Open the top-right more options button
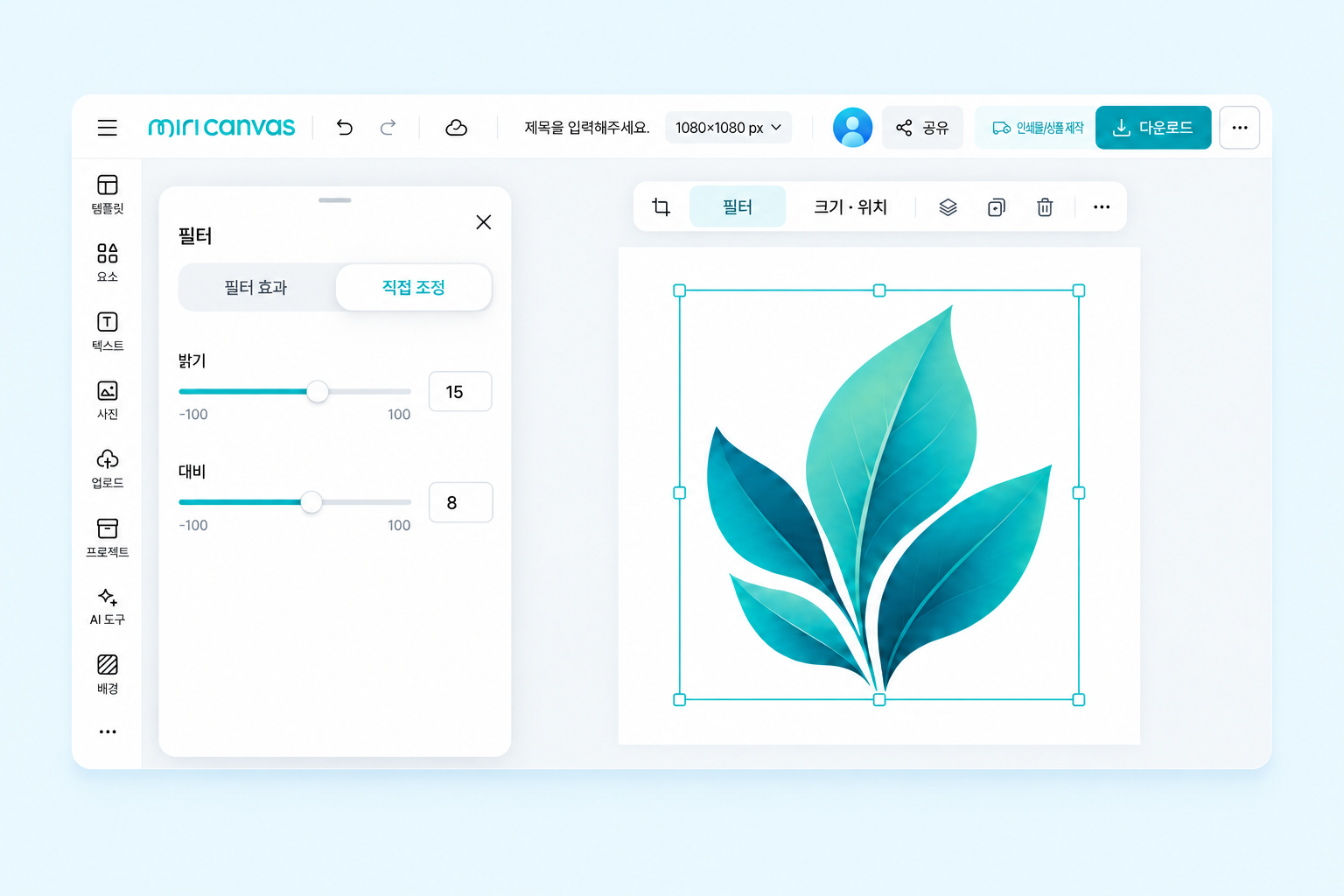 (x=1240, y=128)
